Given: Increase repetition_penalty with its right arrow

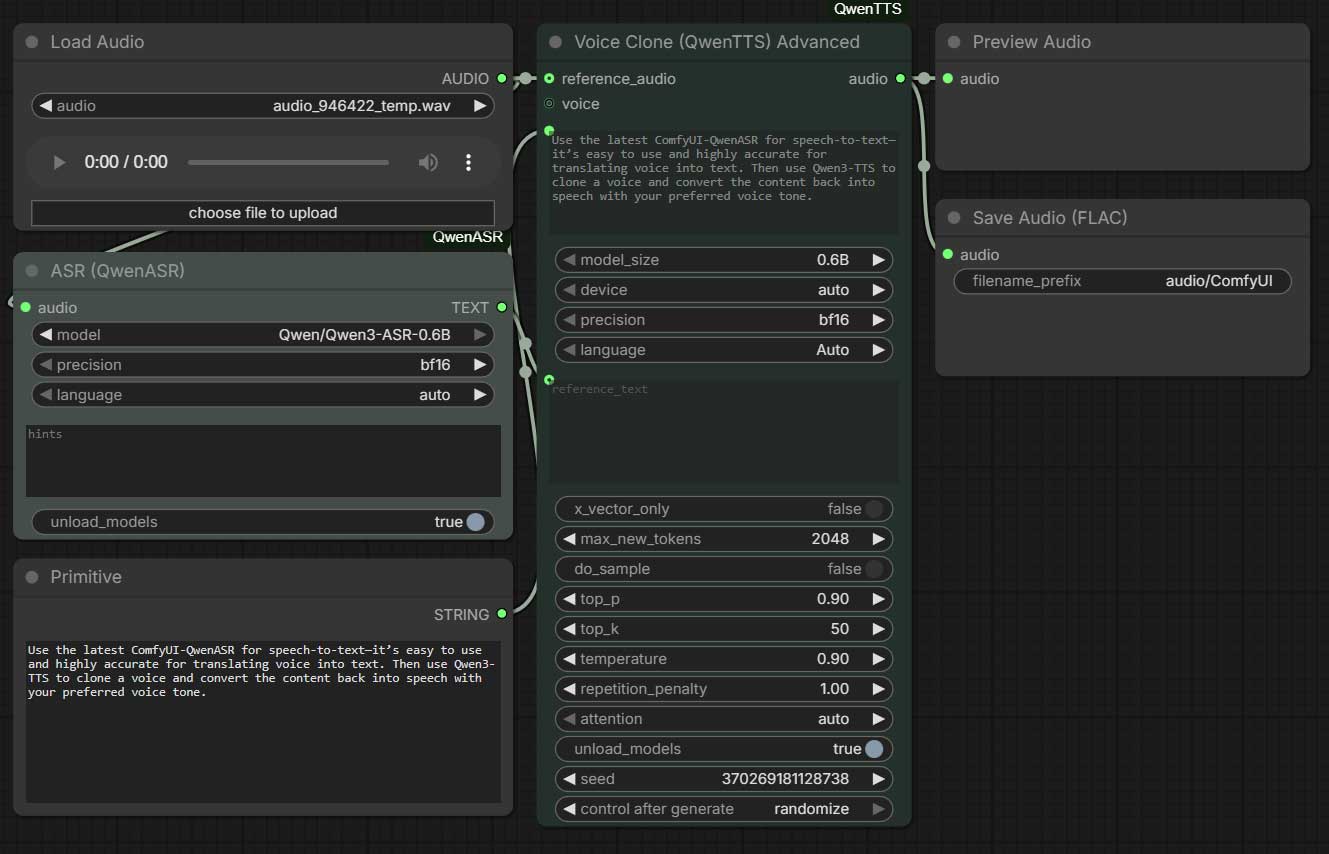Looking at the screenshot, I should coord(878,689).
